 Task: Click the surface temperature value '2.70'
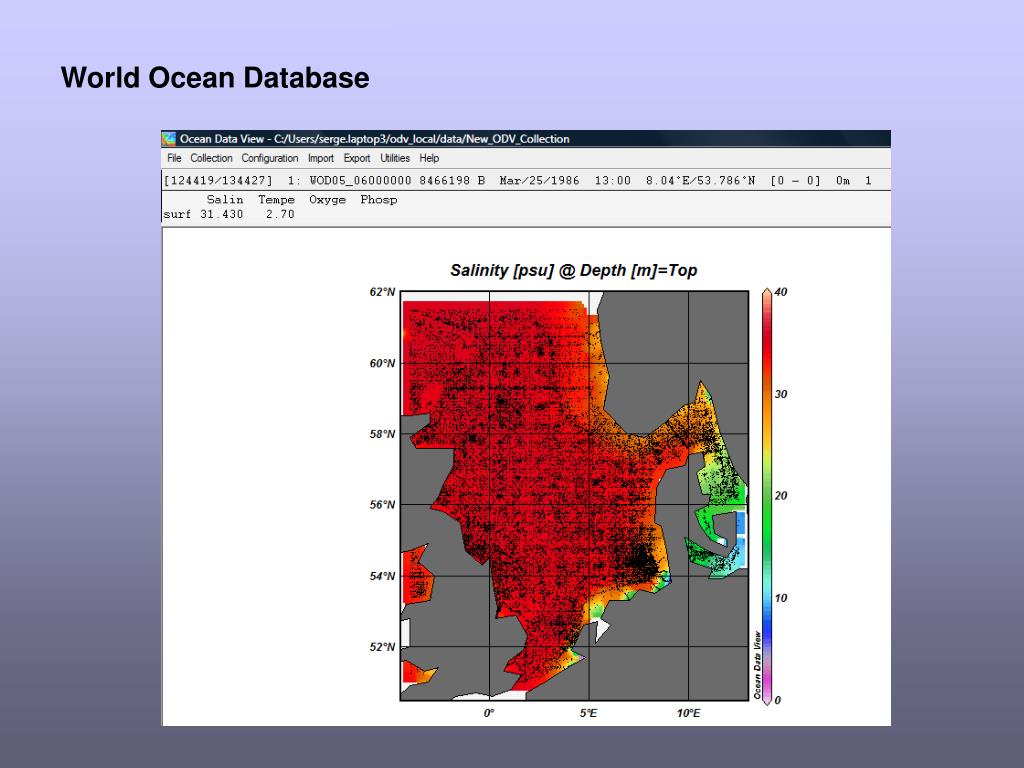pyautogui.click(x=280, y=214)
